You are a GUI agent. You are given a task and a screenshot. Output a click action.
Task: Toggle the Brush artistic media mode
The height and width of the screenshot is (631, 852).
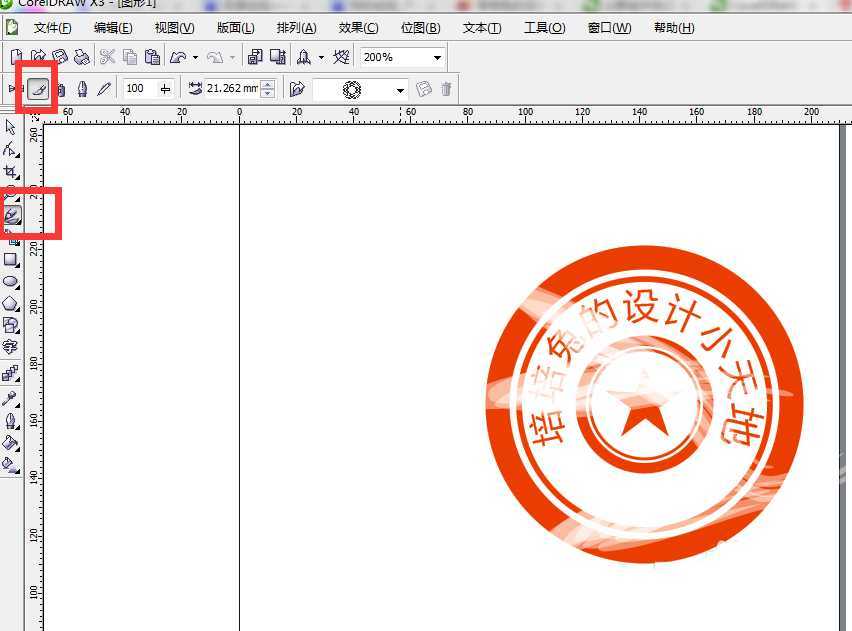pyautogui.click(x=38, y=89)
